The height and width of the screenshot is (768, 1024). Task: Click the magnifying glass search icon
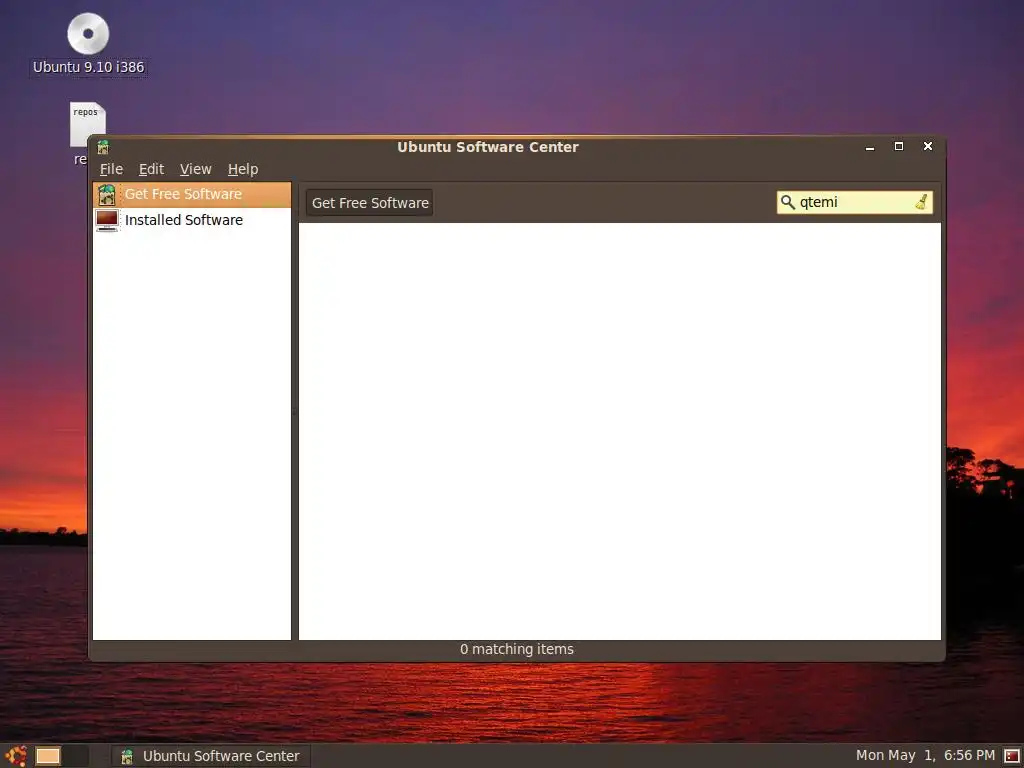pyautogui.click(x=788, y=202)
